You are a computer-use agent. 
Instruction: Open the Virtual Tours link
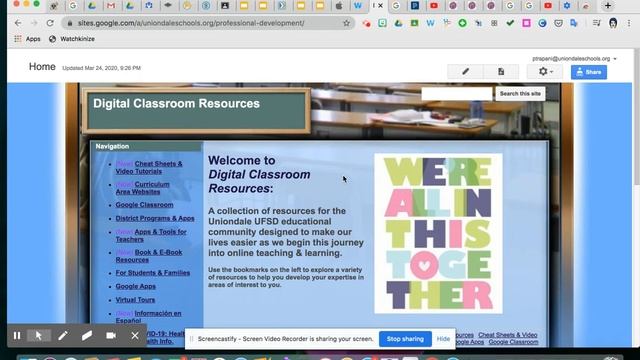tap(135, 300)
